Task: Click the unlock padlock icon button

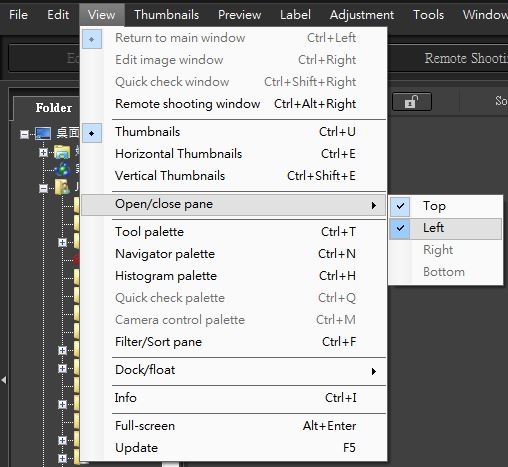Action: click(x=412, y=102)
